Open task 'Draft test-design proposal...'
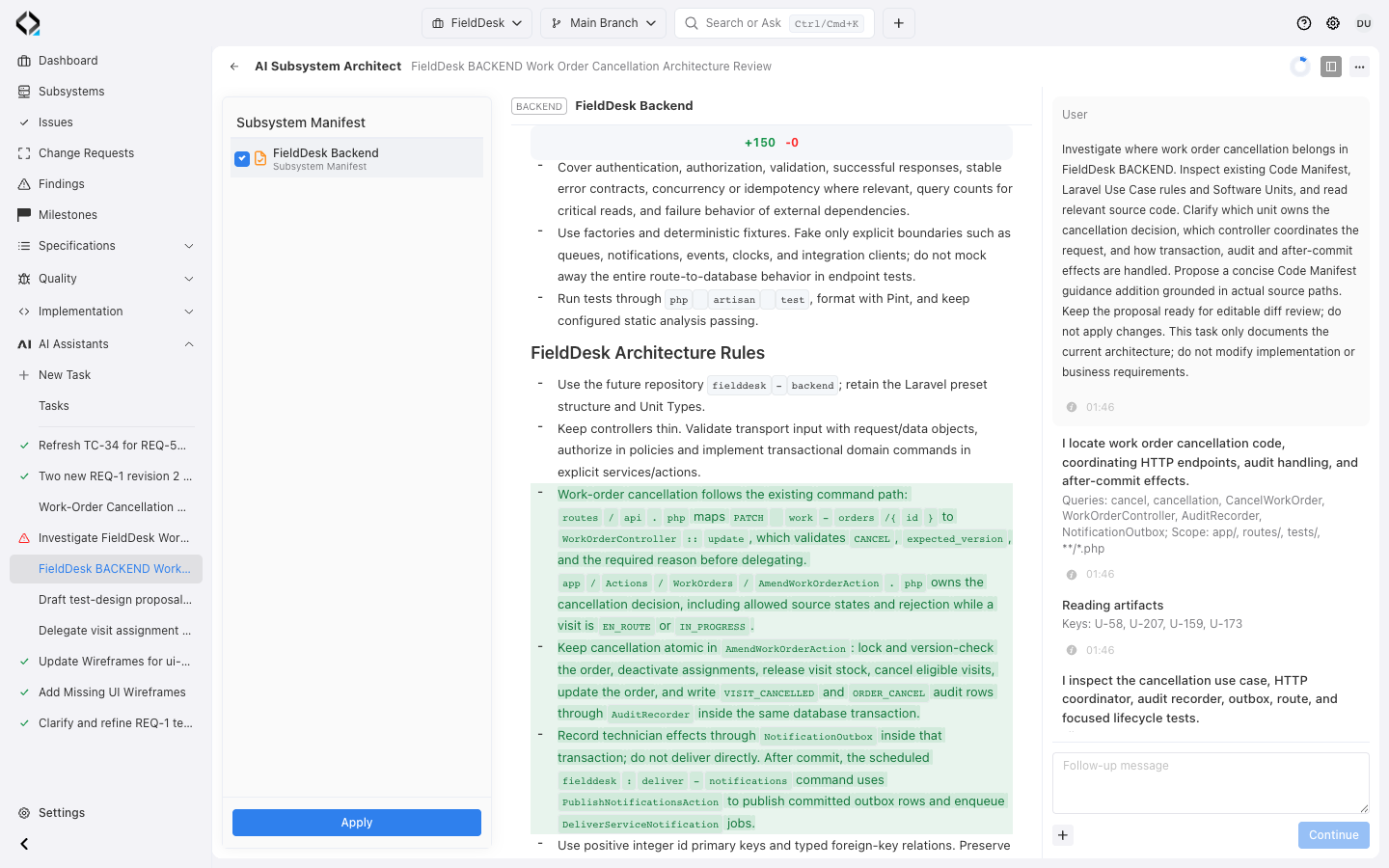Image resolution: width=1389 pixels, height=868 pixels. pos(106,600)
